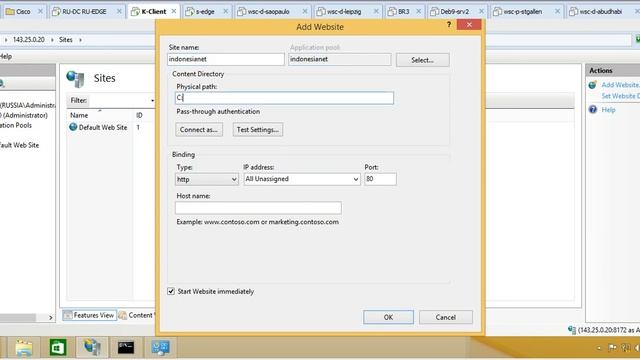Cancel the Add Website dialog
The image size is (640, 360).
[x=445, y=317]
